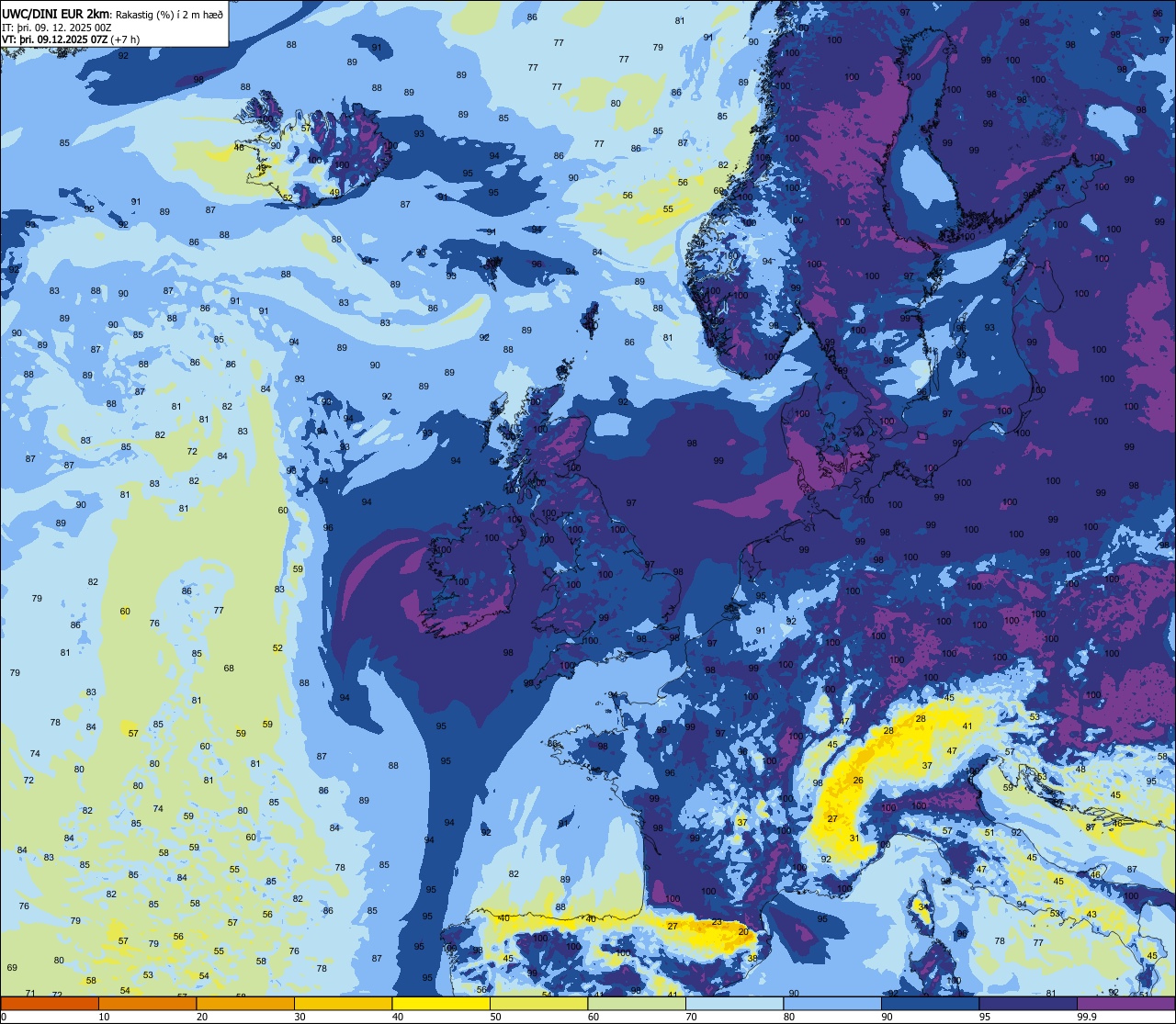Click the dark indigo 95–99.9 legend swatch
Screen dimensions: 1176x1024
coord(1028,1003)
